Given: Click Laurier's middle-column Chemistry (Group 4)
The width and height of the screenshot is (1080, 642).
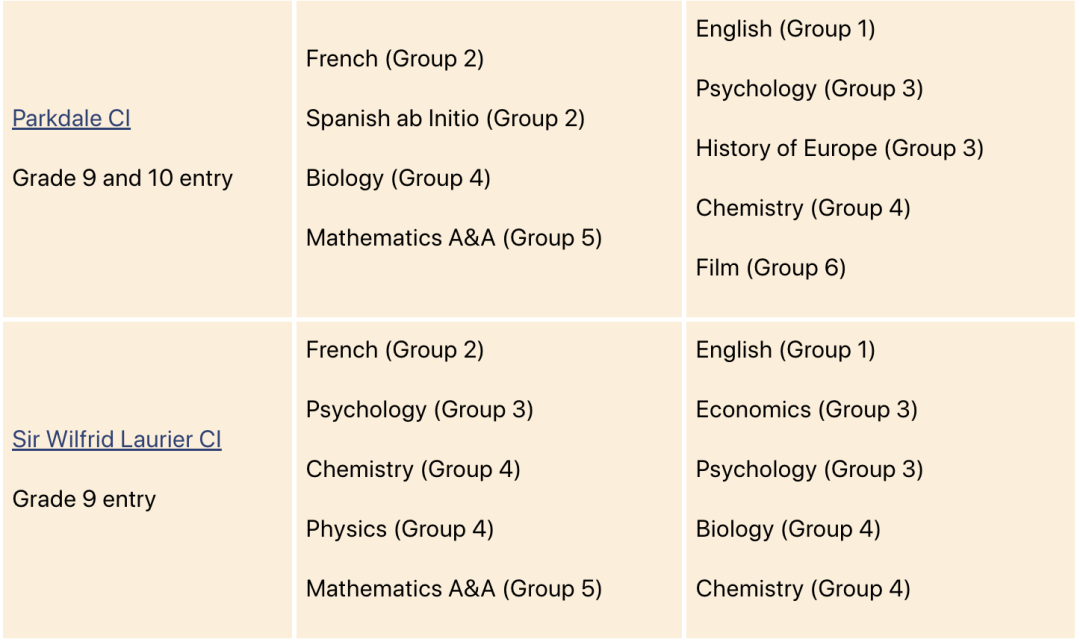Looking at the screenshot, I should (413, 470).
